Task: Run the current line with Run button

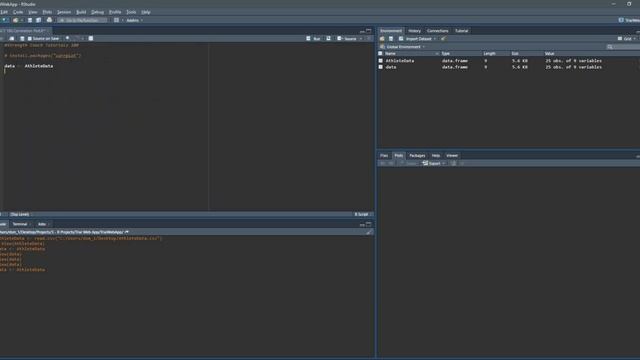Action: (x=313, y=38)
